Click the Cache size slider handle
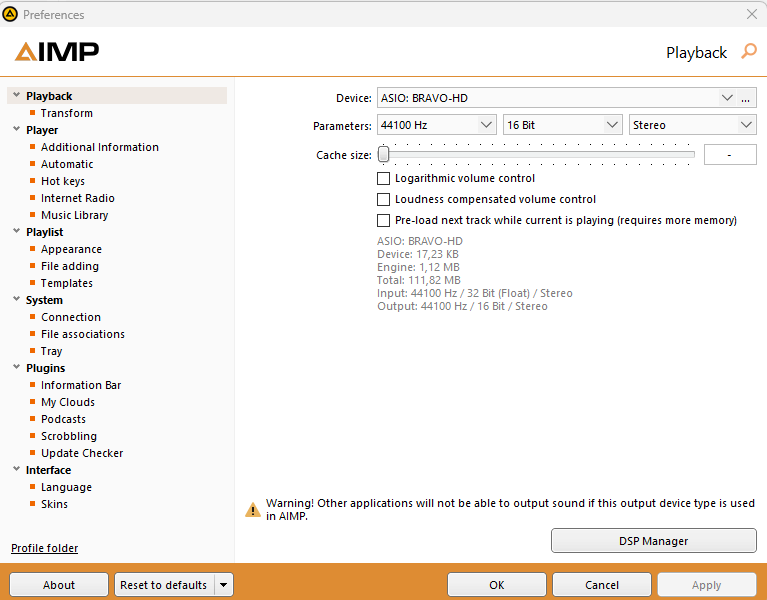 (x=384, y=155)
